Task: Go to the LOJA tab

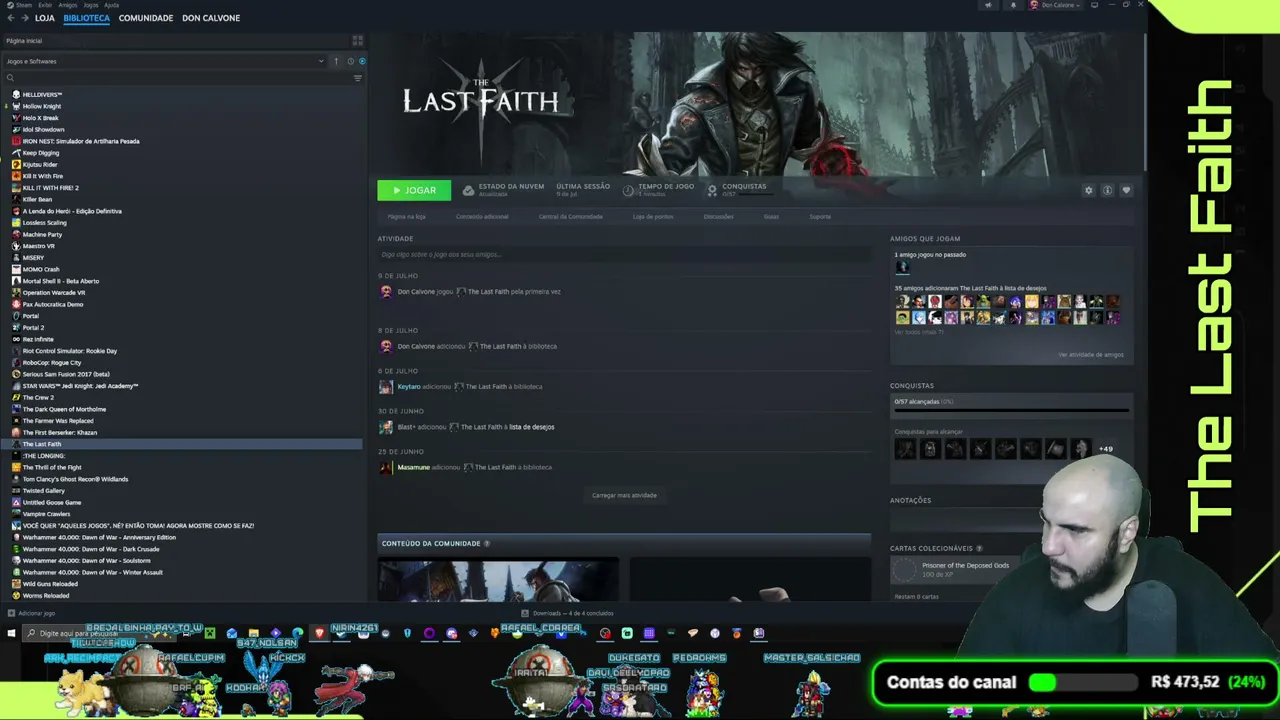Action: tap(45, 18)
